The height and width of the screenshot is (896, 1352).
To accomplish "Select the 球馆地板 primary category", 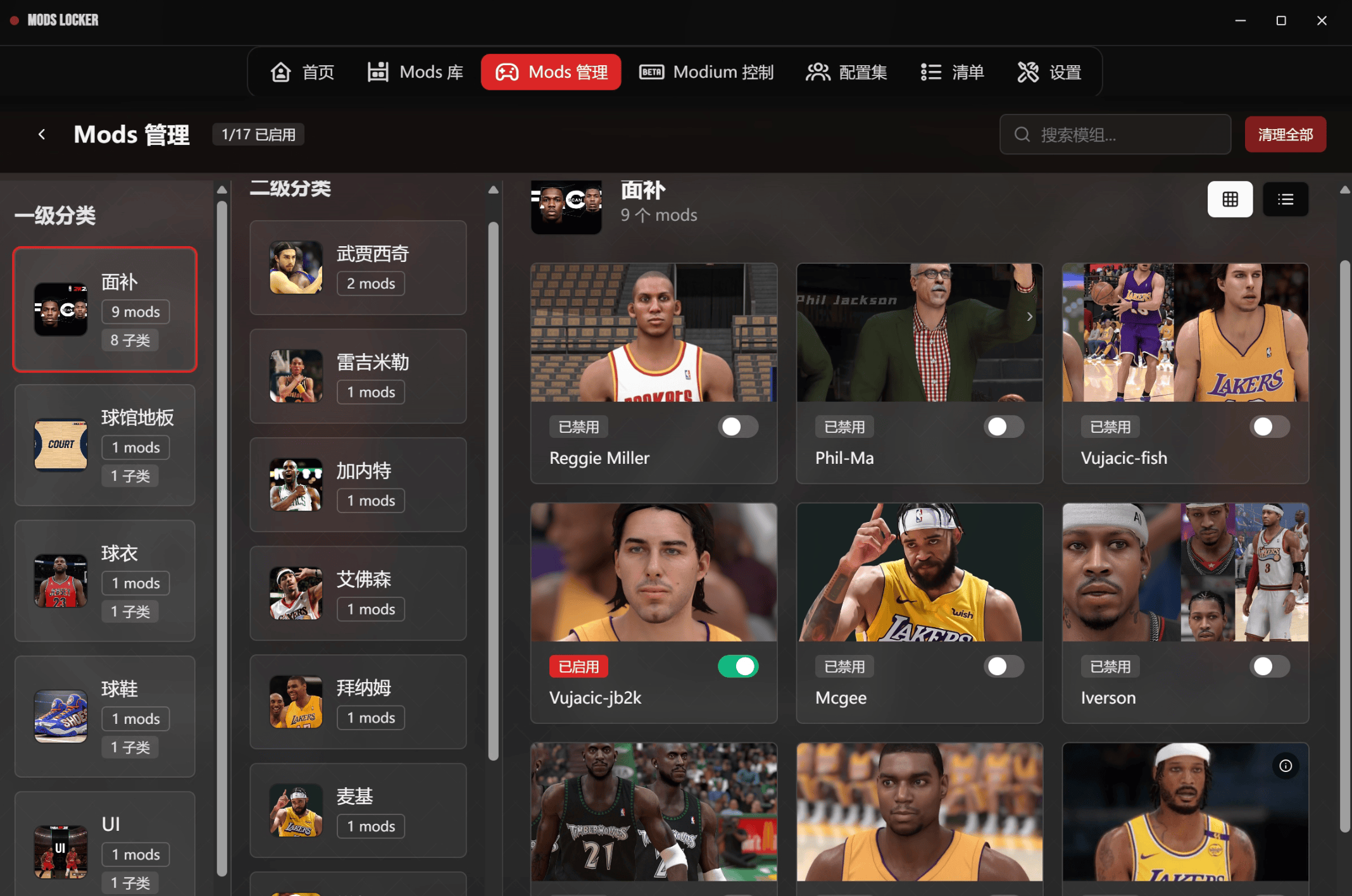I will click(x=105, y=445).
